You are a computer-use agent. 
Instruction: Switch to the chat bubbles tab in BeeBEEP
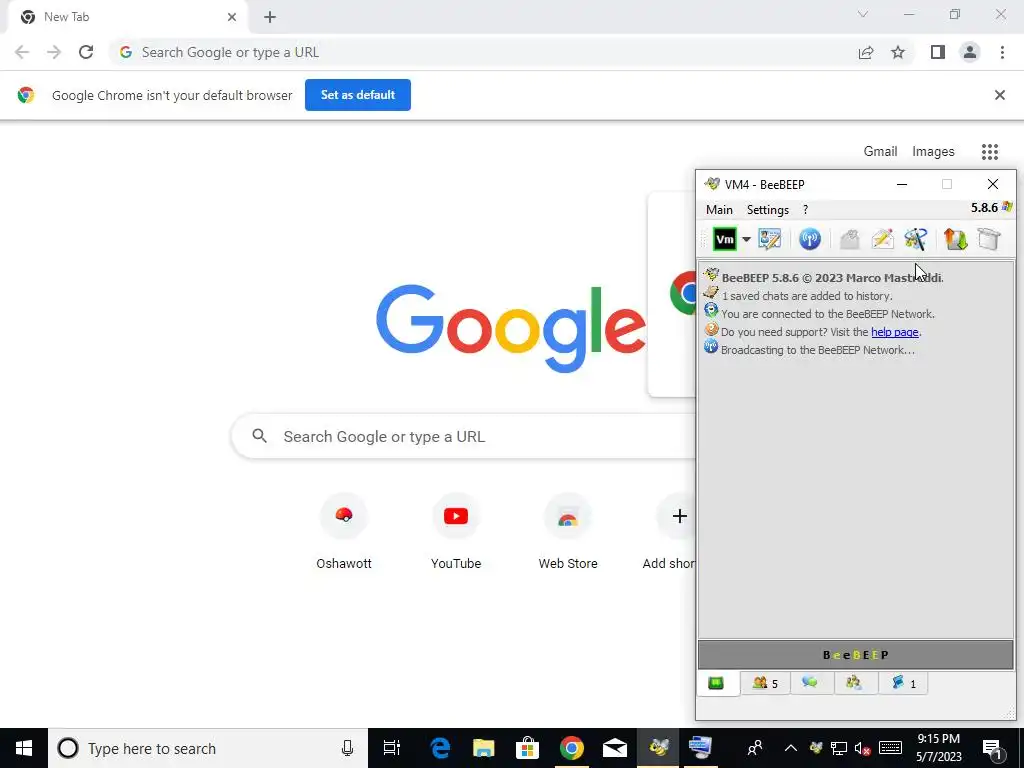point(810,683)
